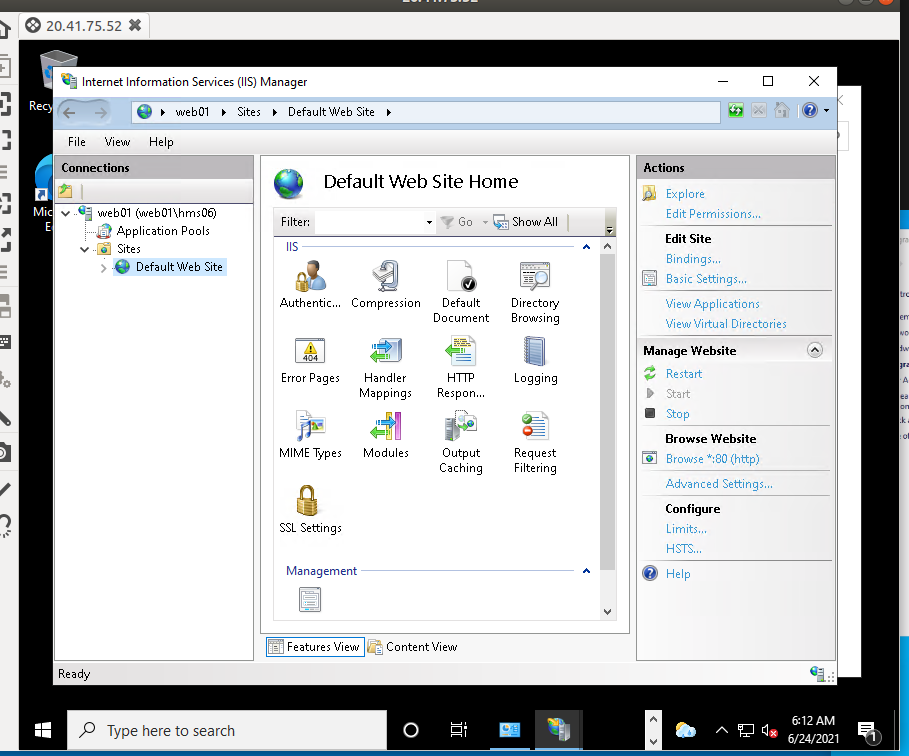Viewport: 909px width, 756px height.
Task: Click the Forward navigation arrow
Action: tap(100, 112)
